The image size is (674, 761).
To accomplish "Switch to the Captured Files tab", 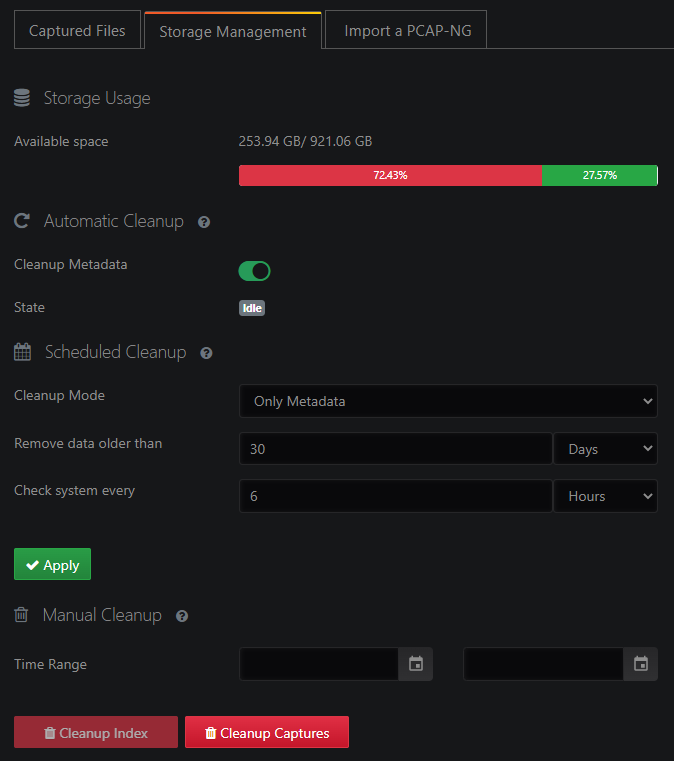I will tap(77, 30).
